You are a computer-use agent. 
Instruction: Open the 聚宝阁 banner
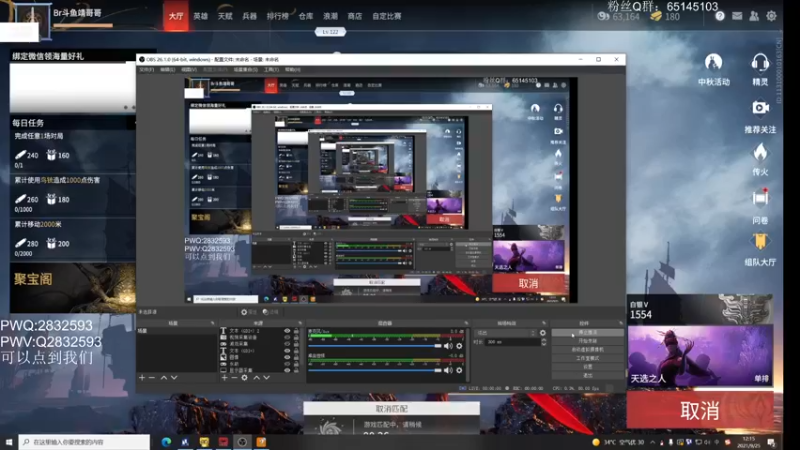72,288
